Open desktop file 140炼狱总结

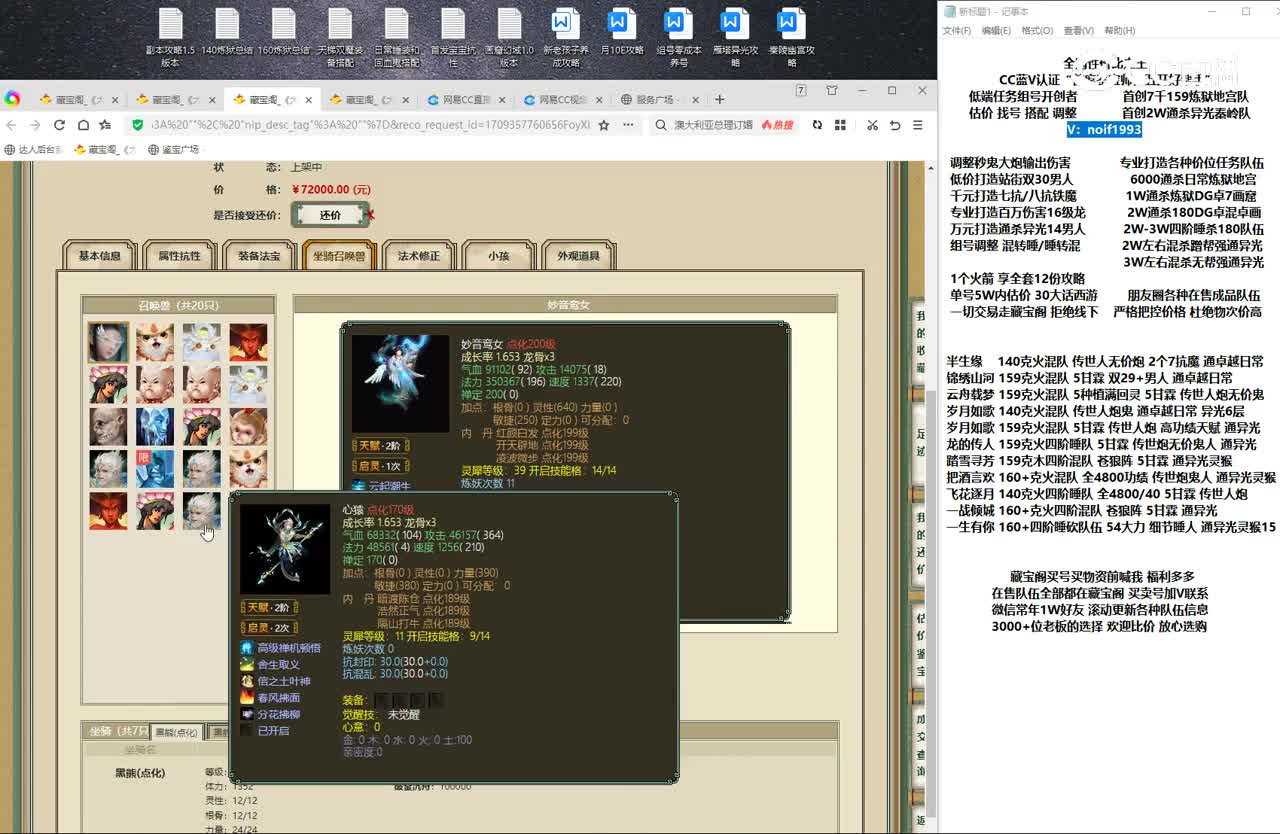[227, 32]
